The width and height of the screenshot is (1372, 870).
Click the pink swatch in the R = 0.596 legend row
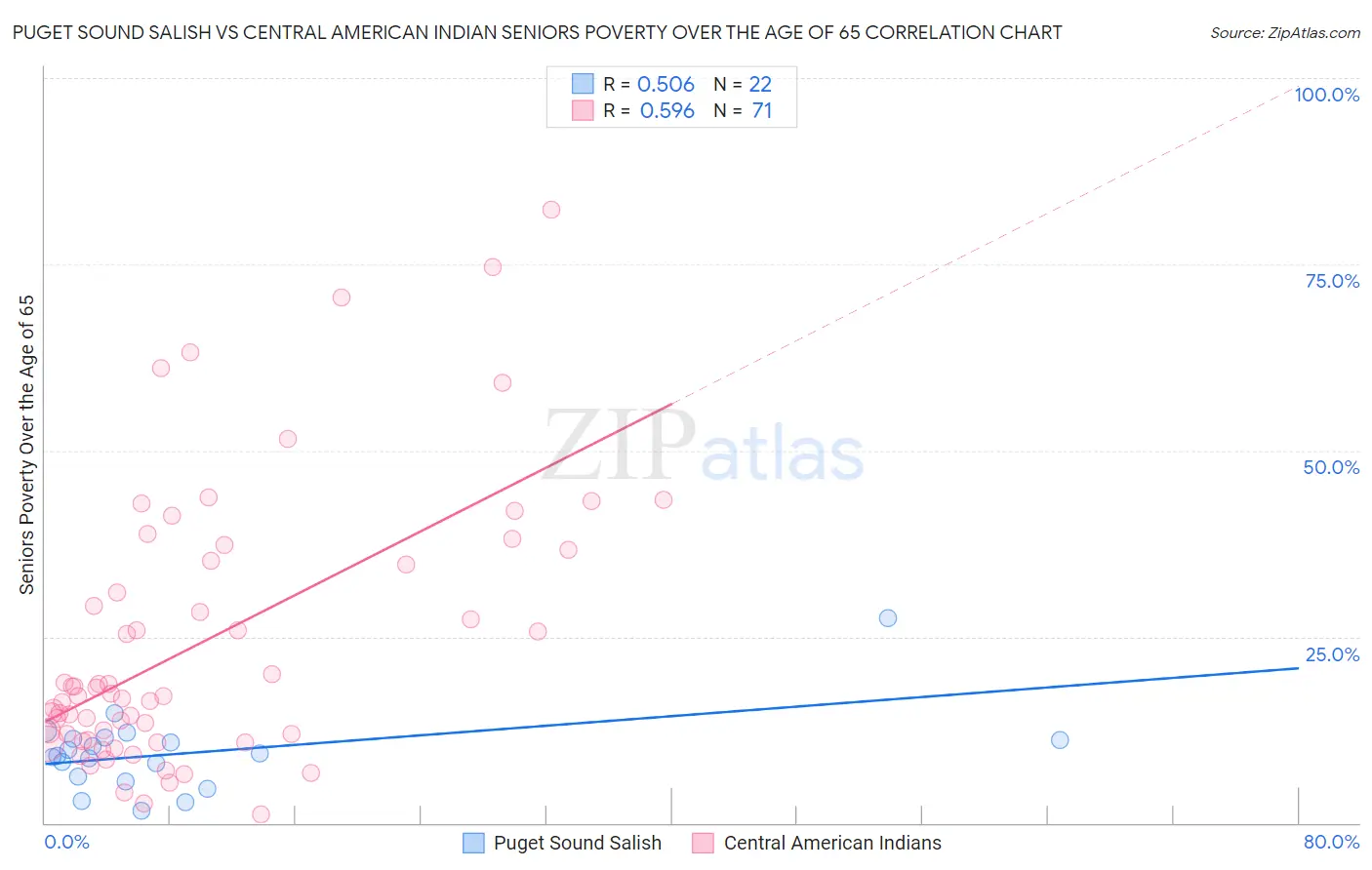pyautogui.click(x=583, y=110)
